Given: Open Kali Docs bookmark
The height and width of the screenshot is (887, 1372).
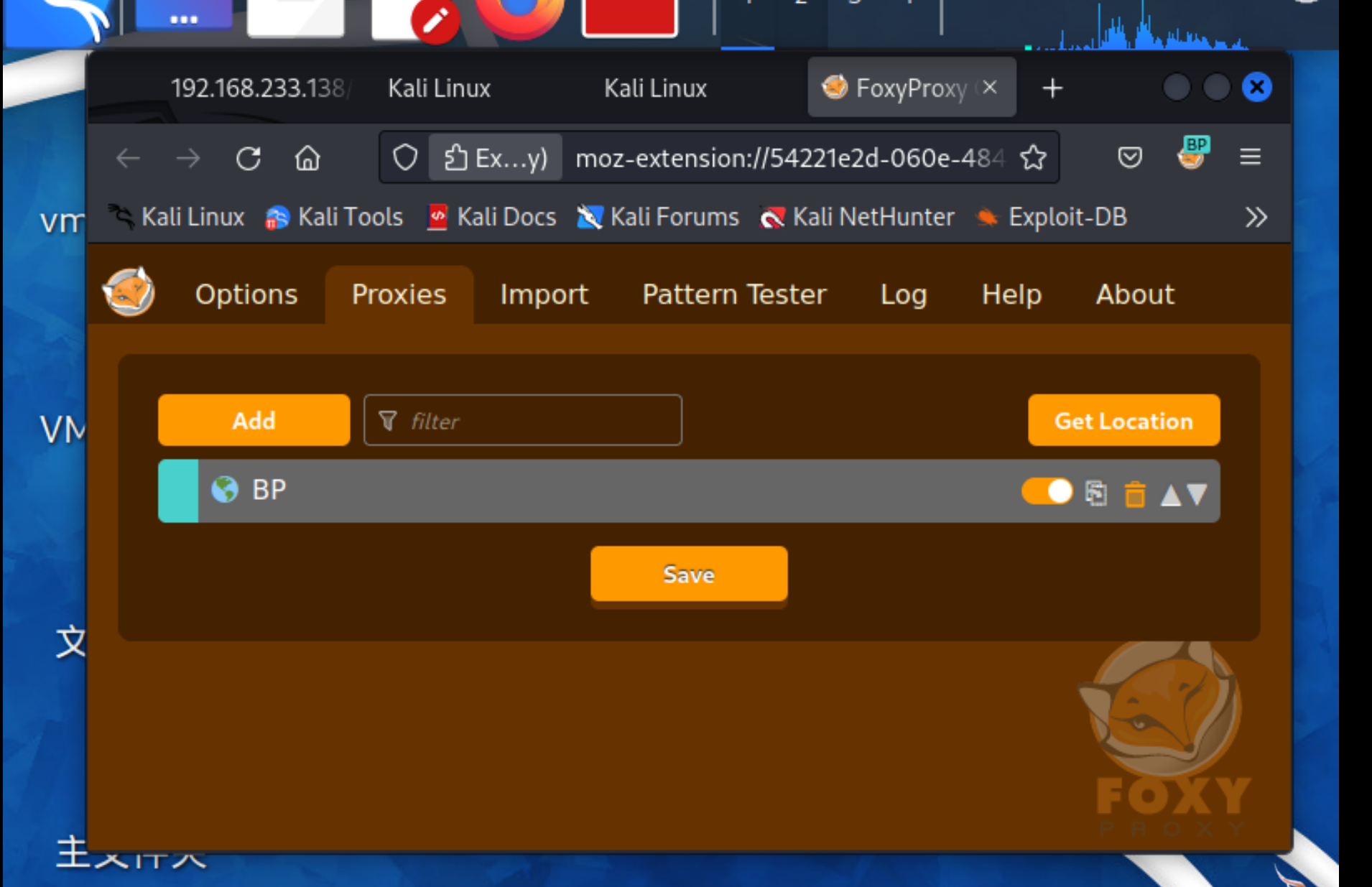Looking at the screenshot, I should pos(492,217).
